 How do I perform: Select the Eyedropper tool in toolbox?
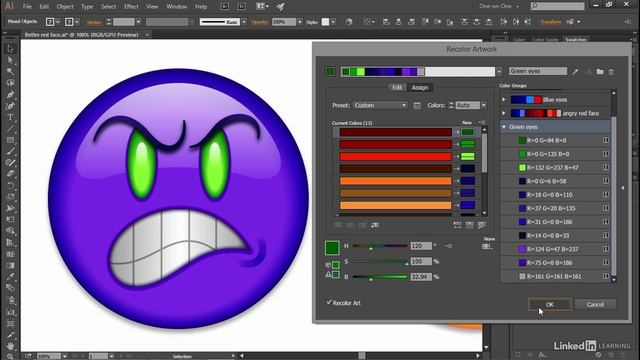point(10,276)
